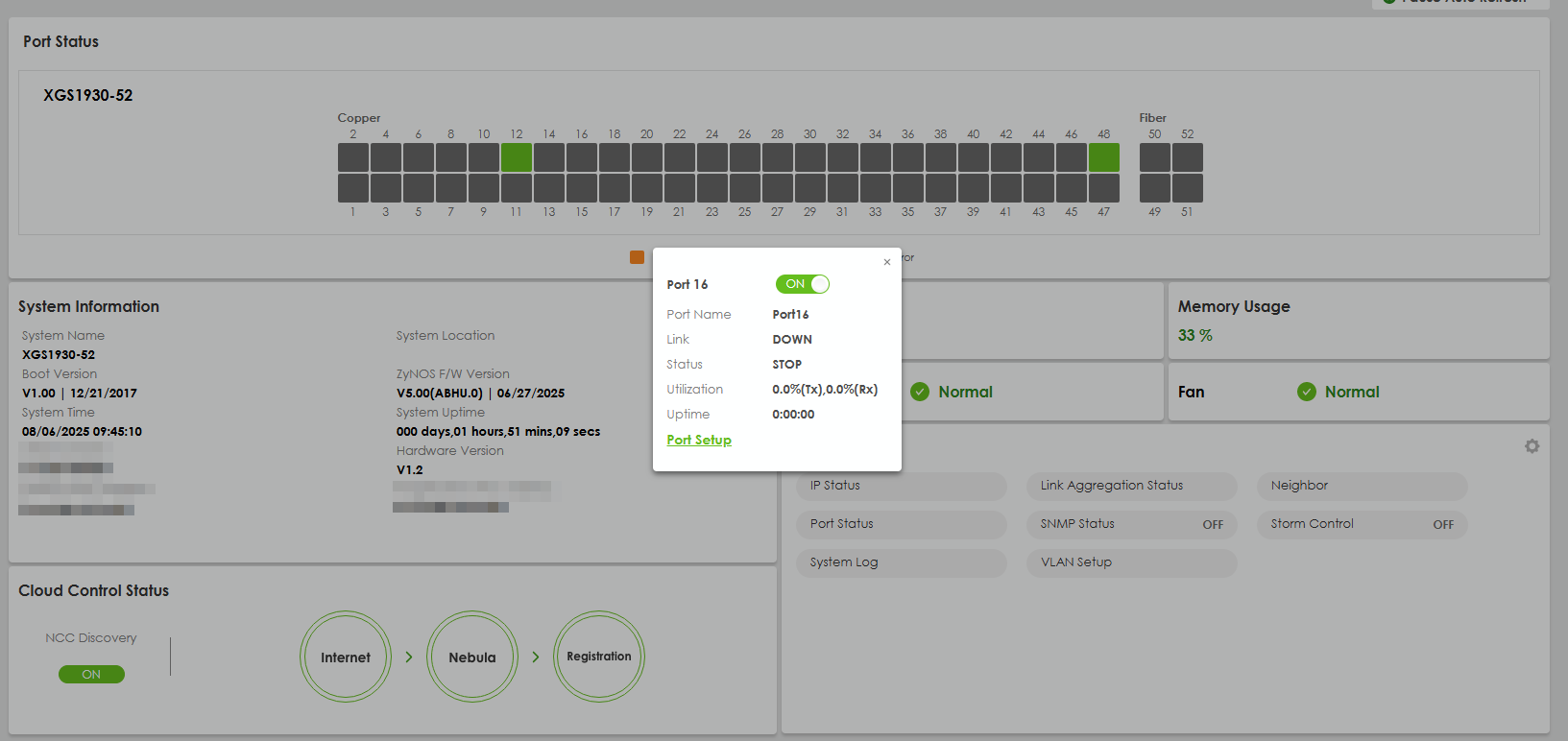Open IP Status quick link
This screenshot has height=741, width=1568.
pyautogui.click(x=901, y=486)
